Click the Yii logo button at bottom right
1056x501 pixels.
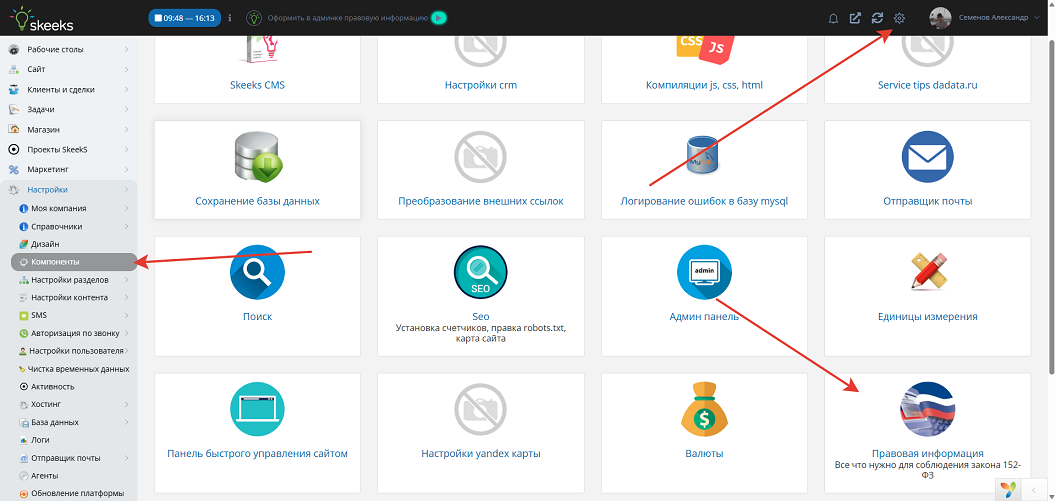(x=1008, y=489)
